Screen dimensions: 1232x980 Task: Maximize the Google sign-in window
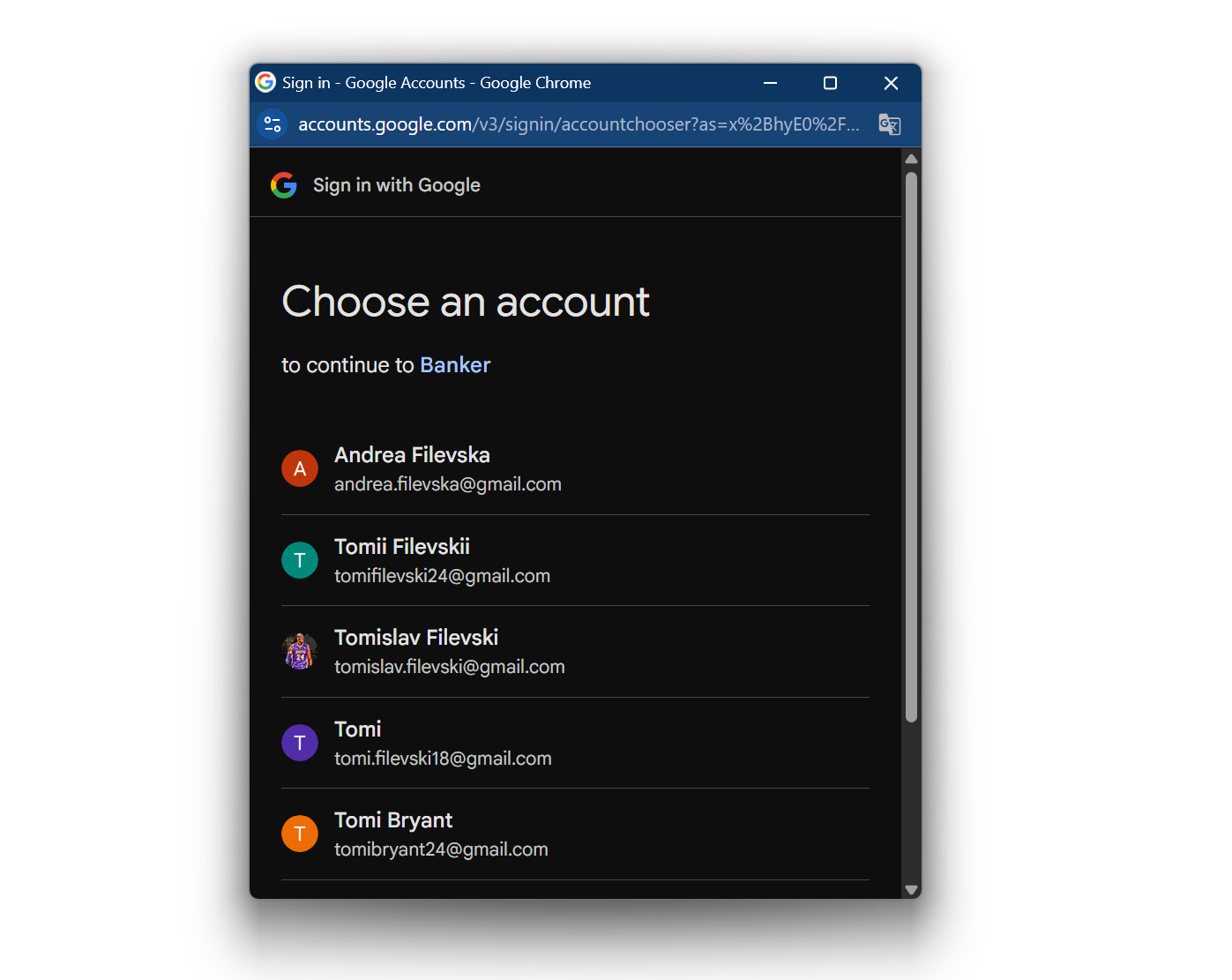(x=830, y=83)
